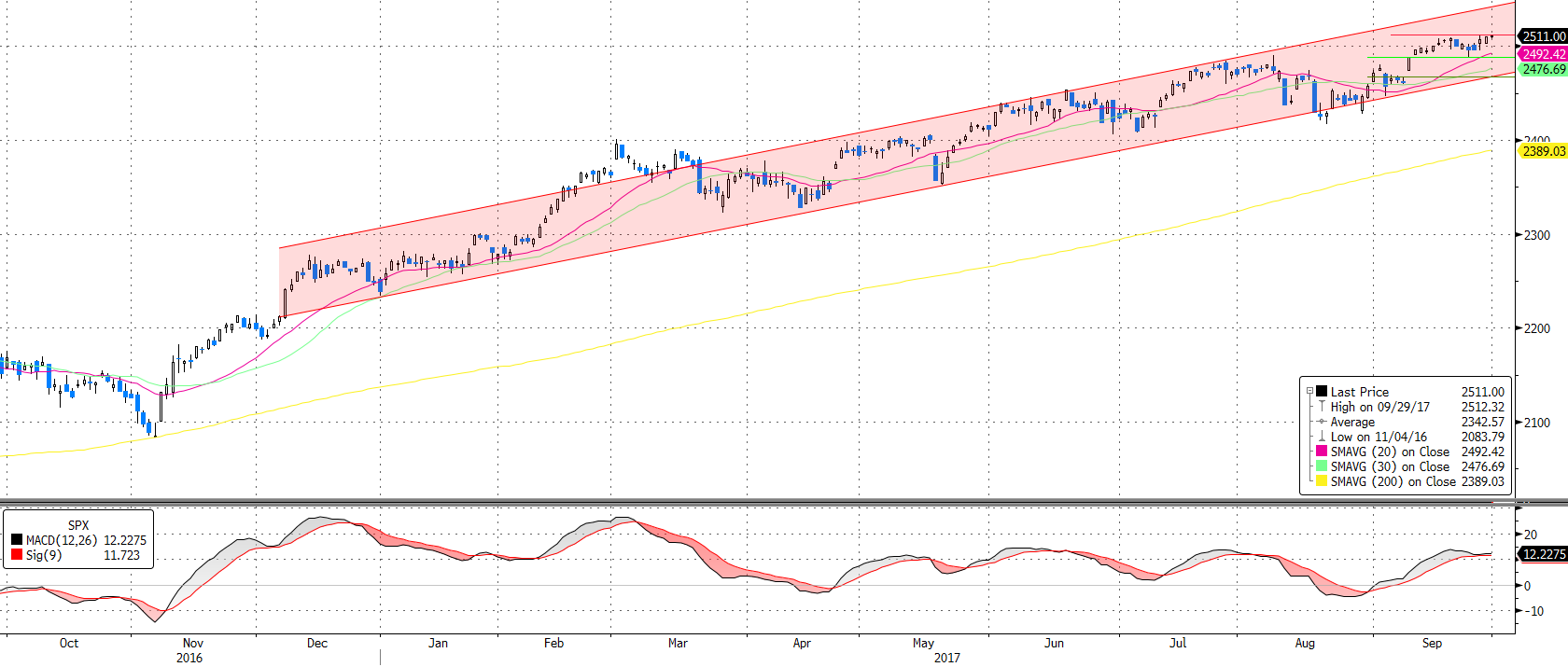
Task: Click the Jun label on time axis
Action: coord(1054,643)
